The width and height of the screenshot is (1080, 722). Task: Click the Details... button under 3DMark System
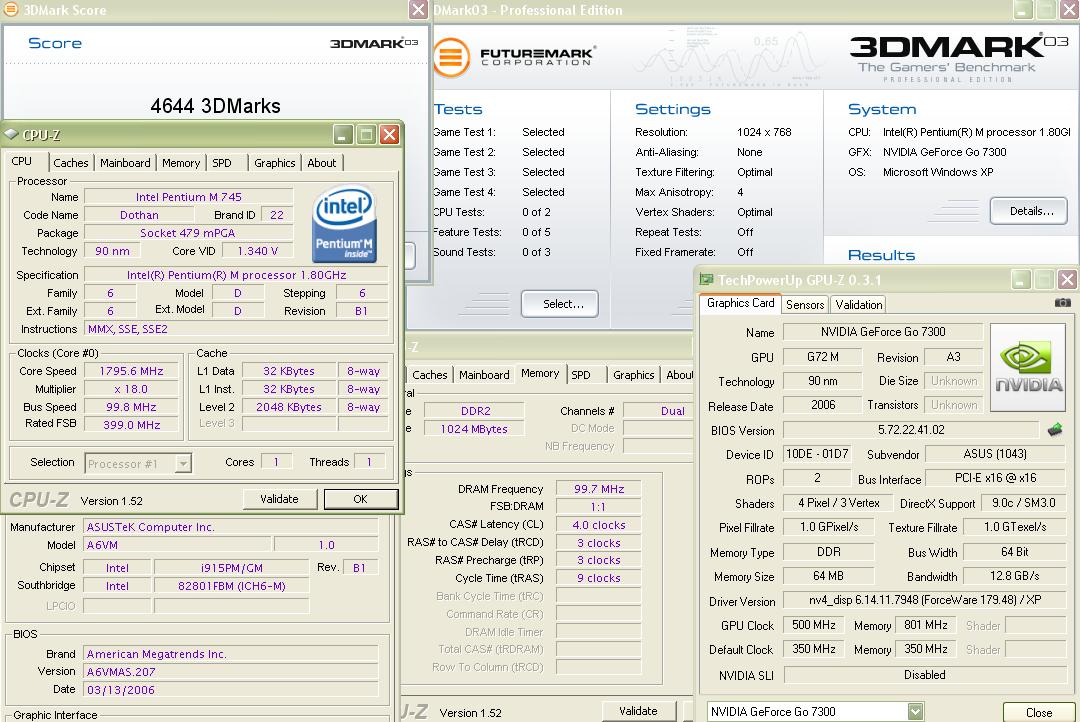pyautogui.click(x=1031, y=211)
